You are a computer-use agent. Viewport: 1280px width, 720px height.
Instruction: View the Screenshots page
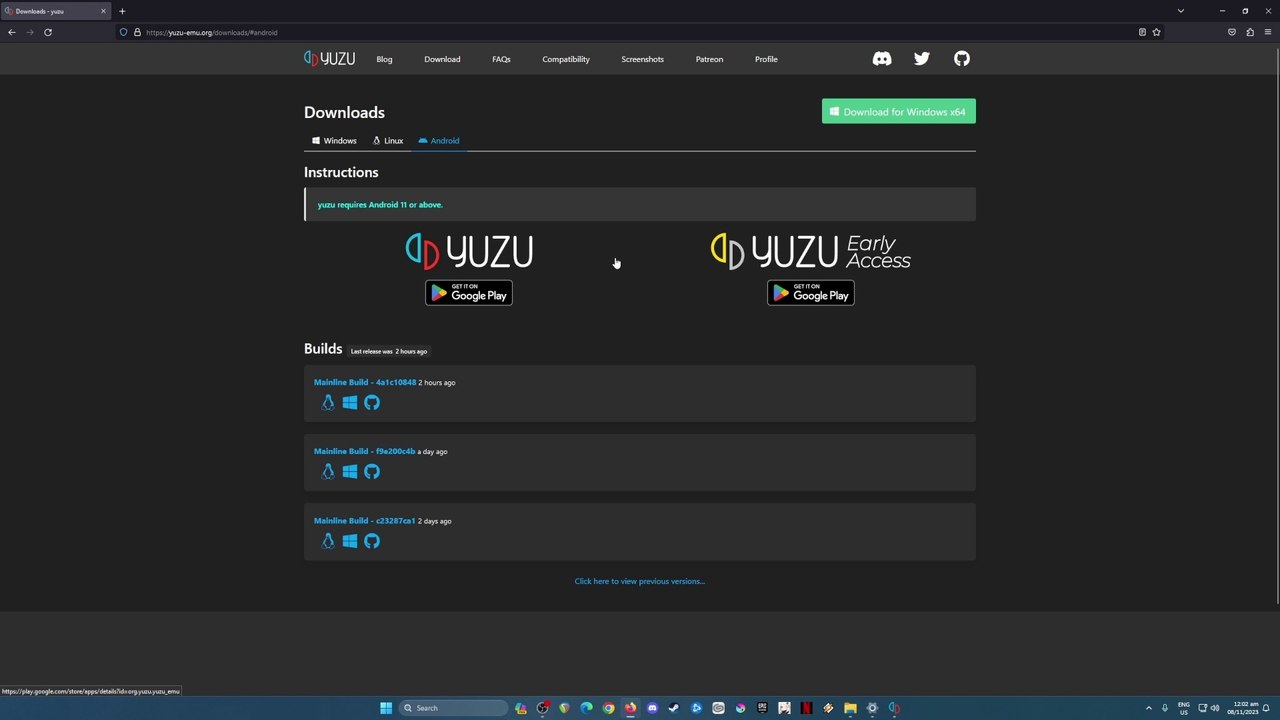(642, 59)
